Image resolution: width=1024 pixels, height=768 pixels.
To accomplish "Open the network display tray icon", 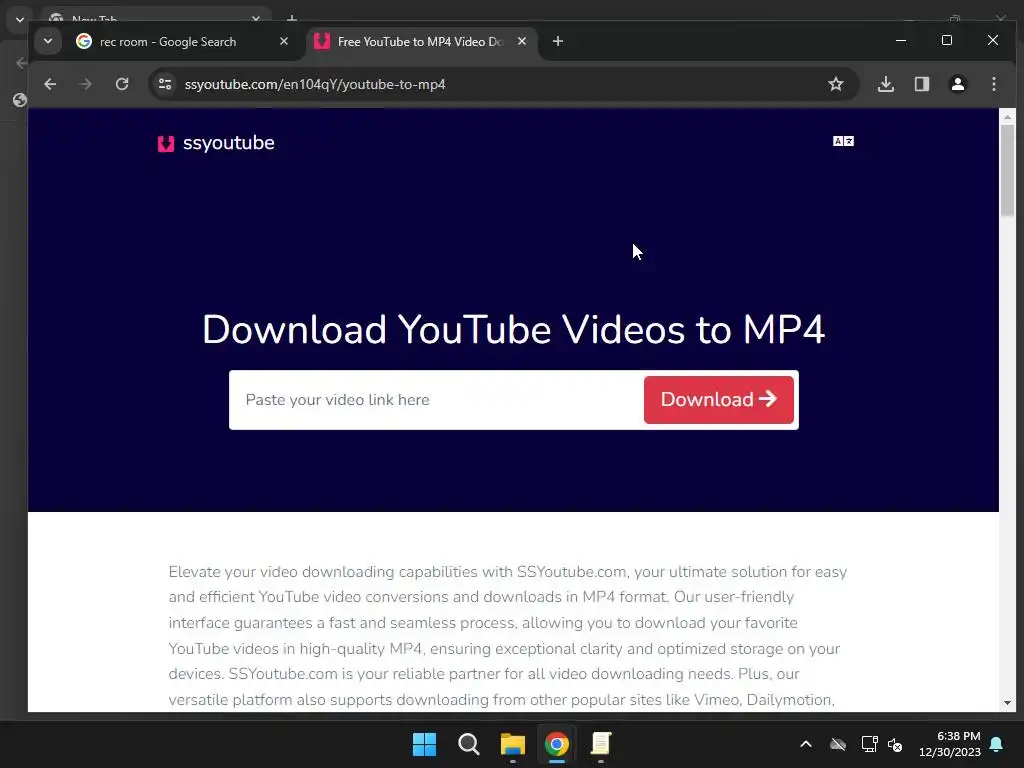I will coord(869,744).
